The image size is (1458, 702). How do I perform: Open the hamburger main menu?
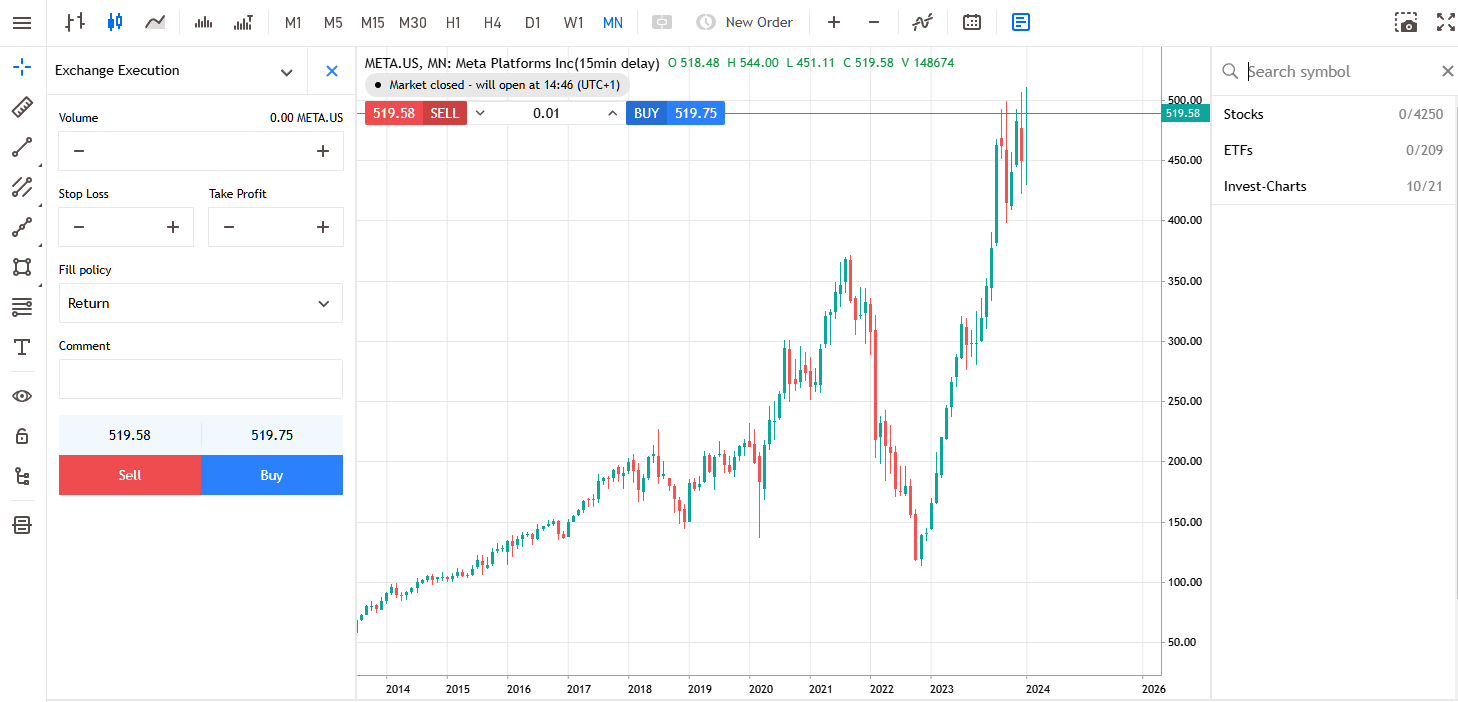(22, 22)
